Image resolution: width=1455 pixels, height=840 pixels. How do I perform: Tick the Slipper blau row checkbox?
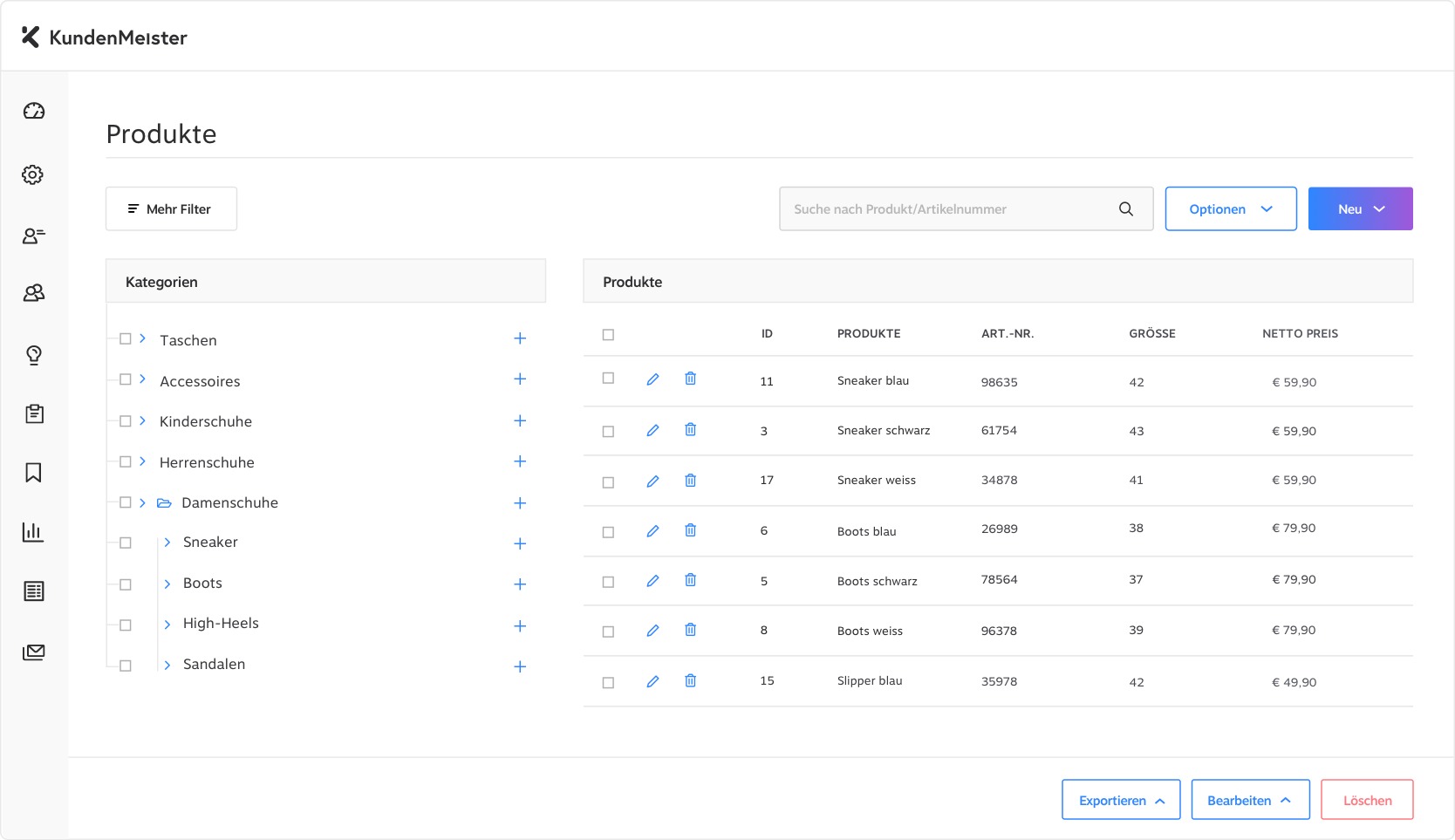pyautogui.click(x=608, y=683)
